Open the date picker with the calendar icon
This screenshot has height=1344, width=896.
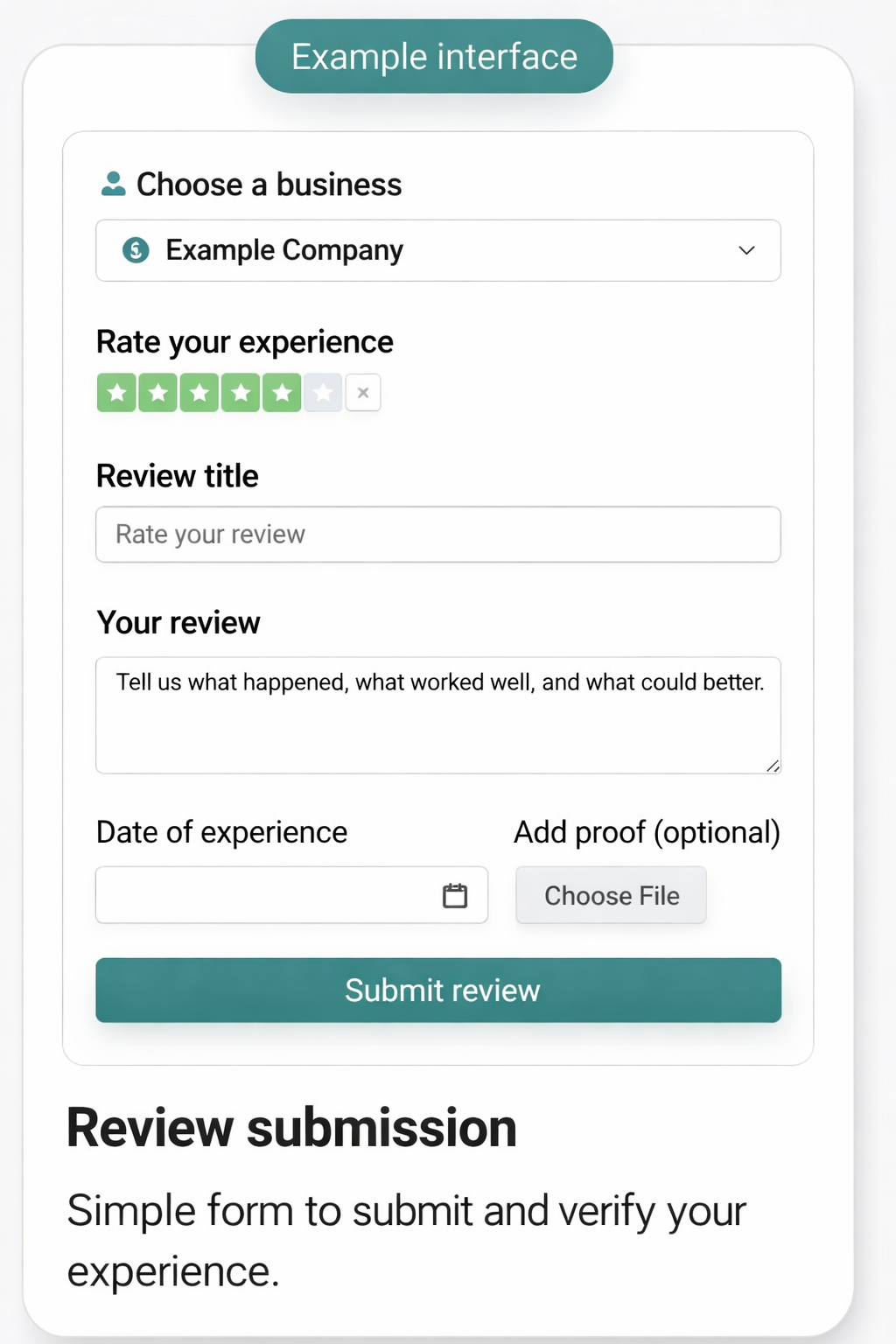click(x=454, y=895)
